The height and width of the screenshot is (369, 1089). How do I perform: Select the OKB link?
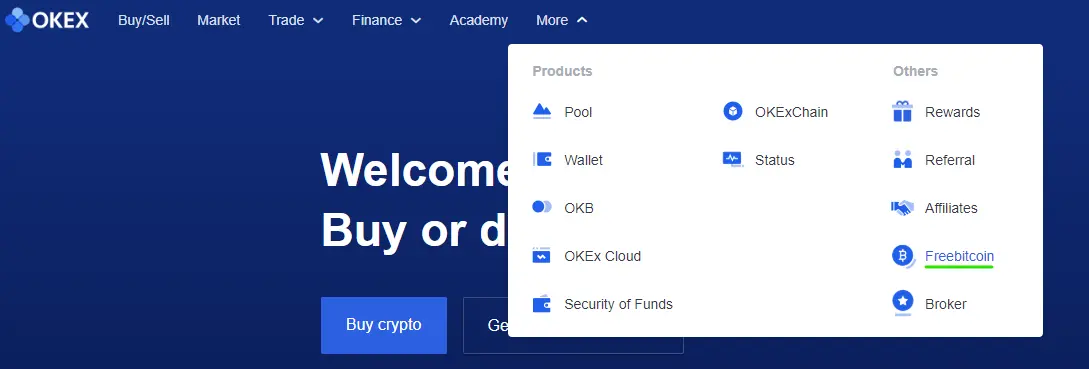tap(579, 208)
